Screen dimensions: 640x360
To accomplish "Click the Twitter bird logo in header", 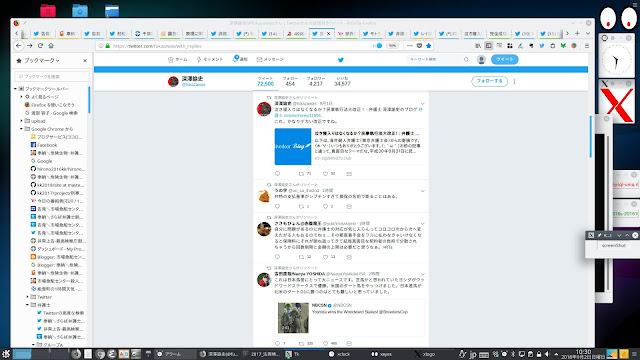I will coord(341,60).
